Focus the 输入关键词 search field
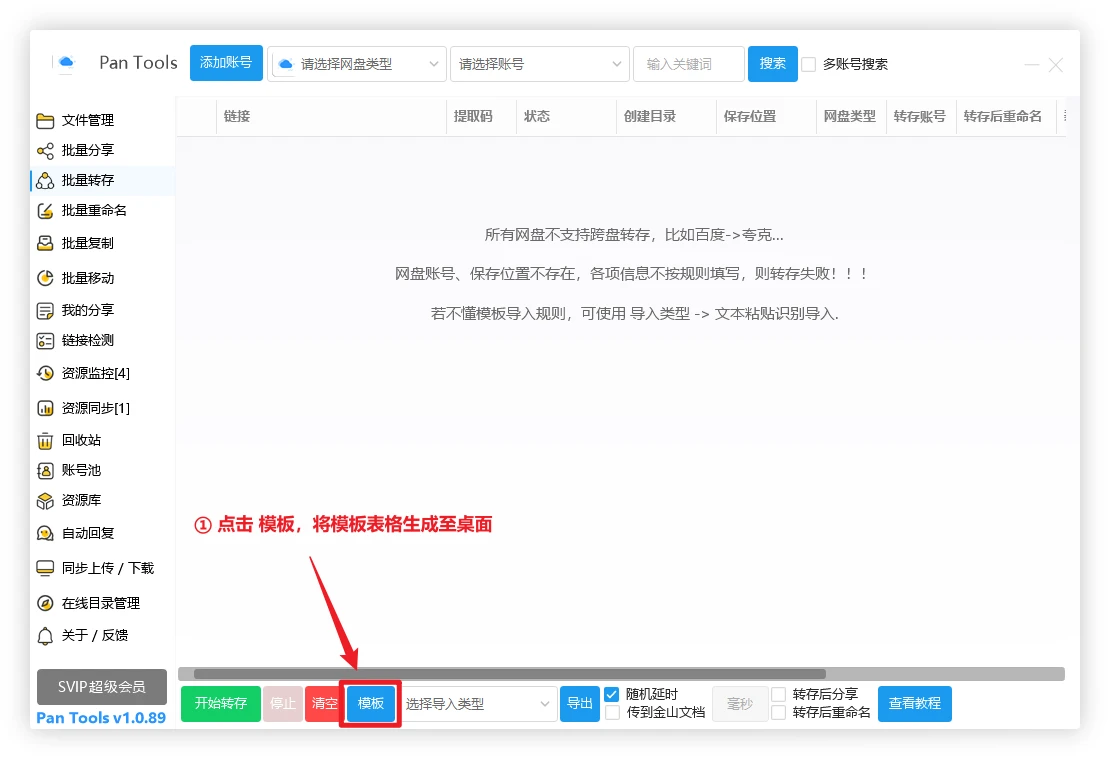This screenshot has height=759, width=1110. point(688,64)
